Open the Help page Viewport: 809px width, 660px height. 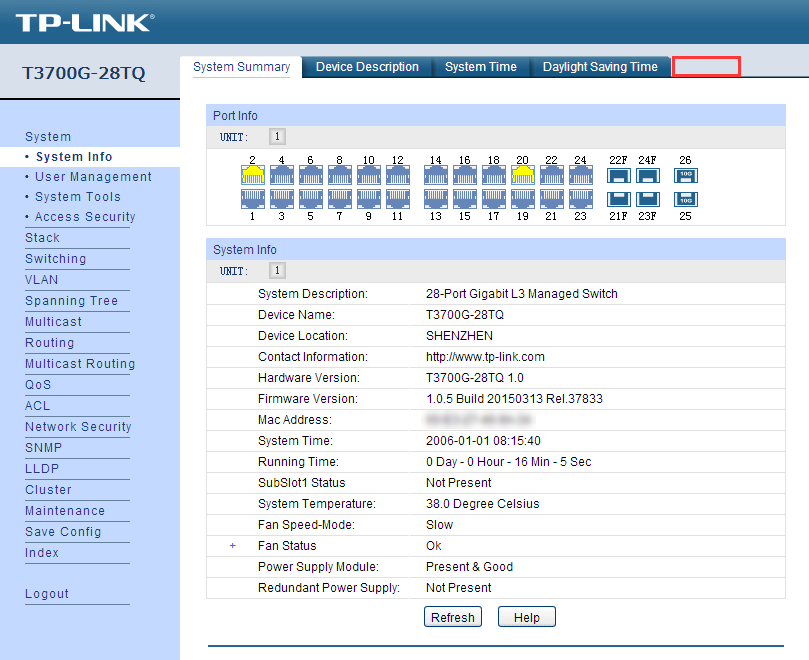pyautogui.click(x=526, y=616)
